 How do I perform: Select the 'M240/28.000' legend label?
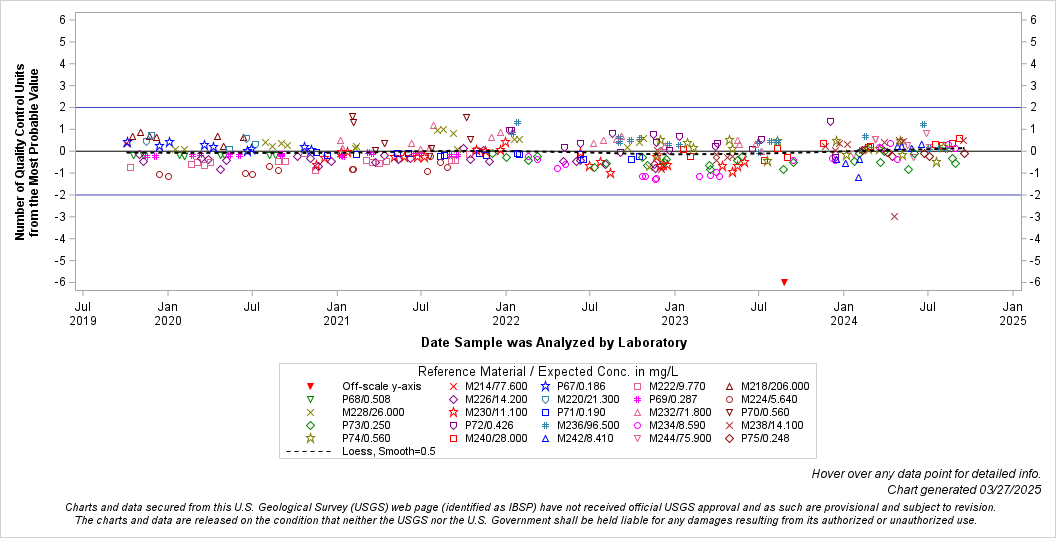[x=496, y=438]
